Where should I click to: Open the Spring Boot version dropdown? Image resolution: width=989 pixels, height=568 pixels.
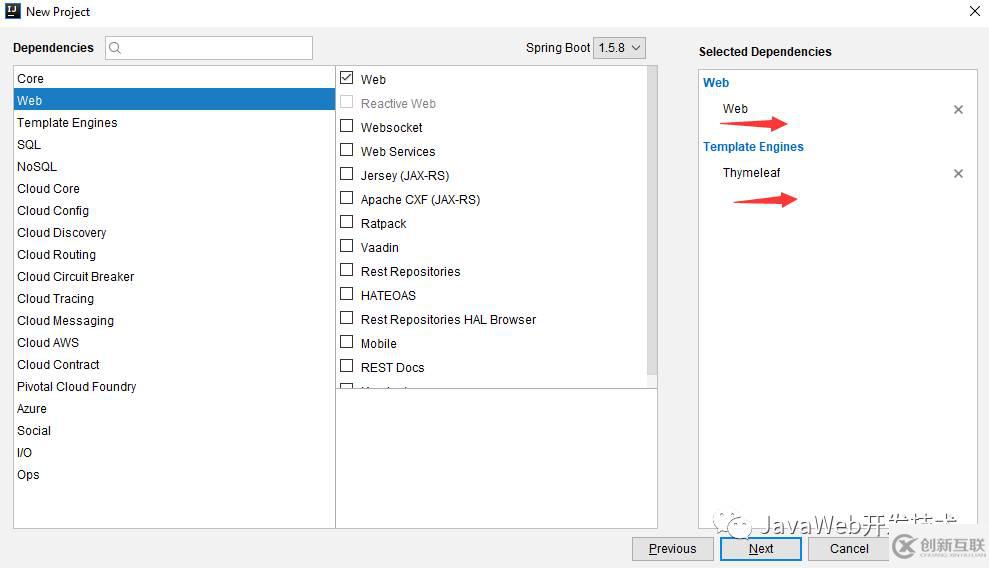[x=619, y=48]
